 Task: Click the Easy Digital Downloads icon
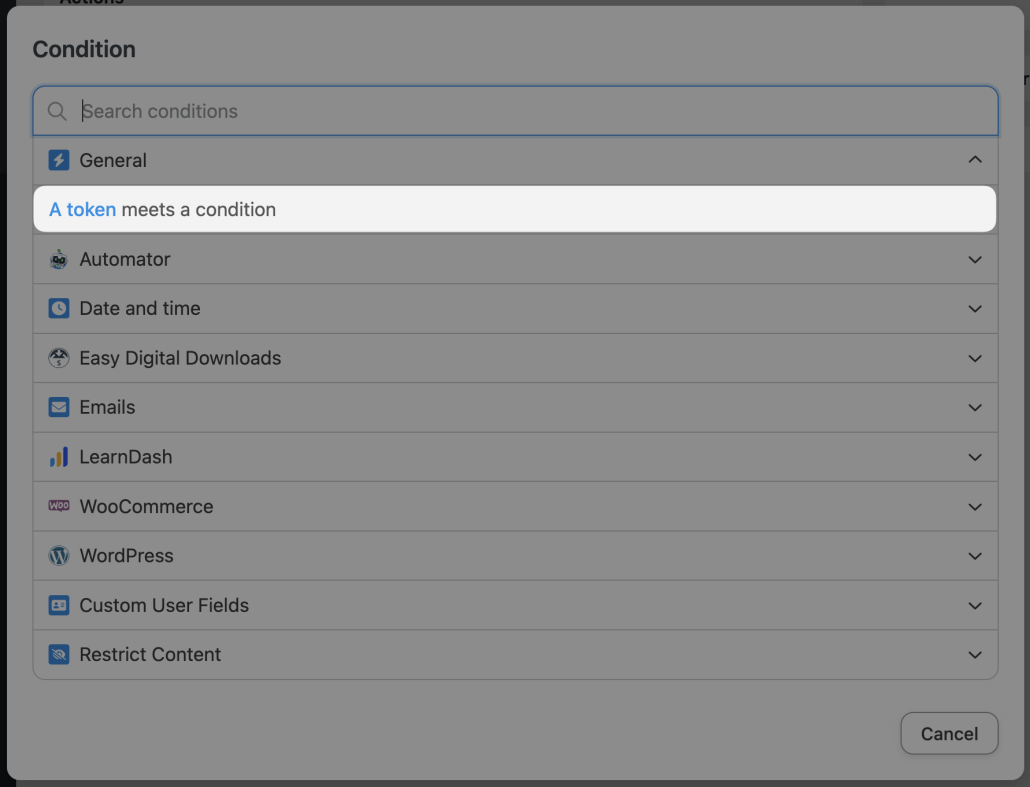(59, 358)
